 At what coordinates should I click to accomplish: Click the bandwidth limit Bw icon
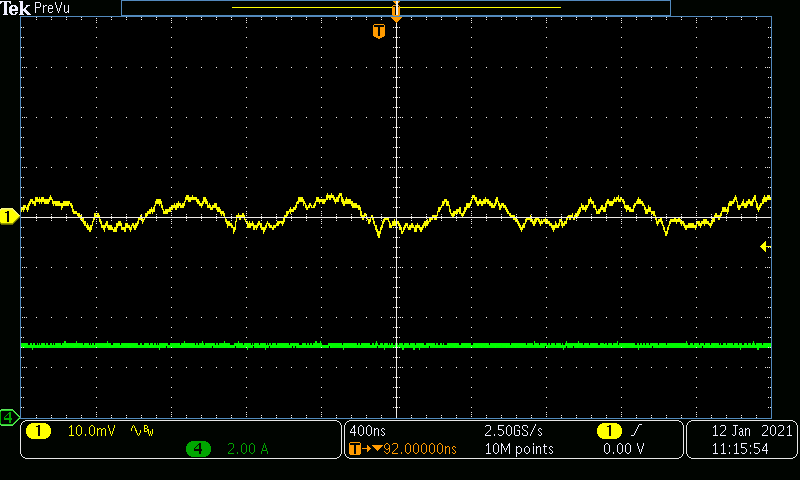tap(142, 431)
